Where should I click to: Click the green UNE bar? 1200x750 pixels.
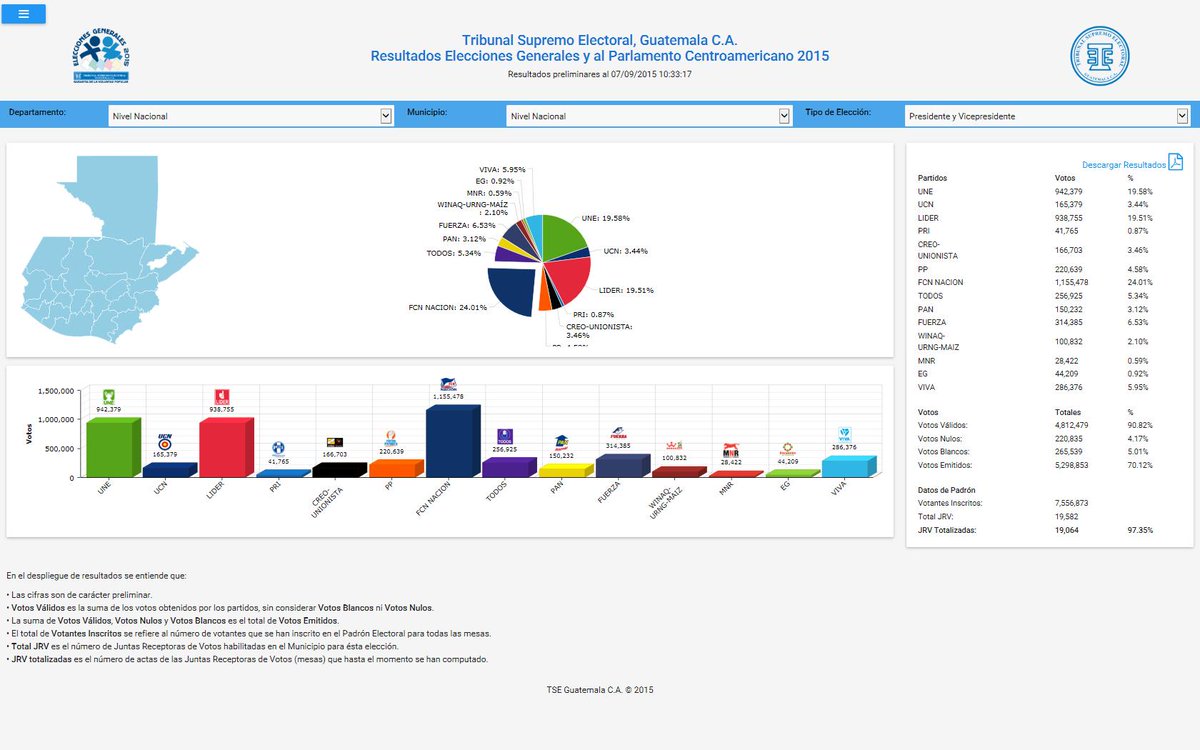tap(113, 447)
